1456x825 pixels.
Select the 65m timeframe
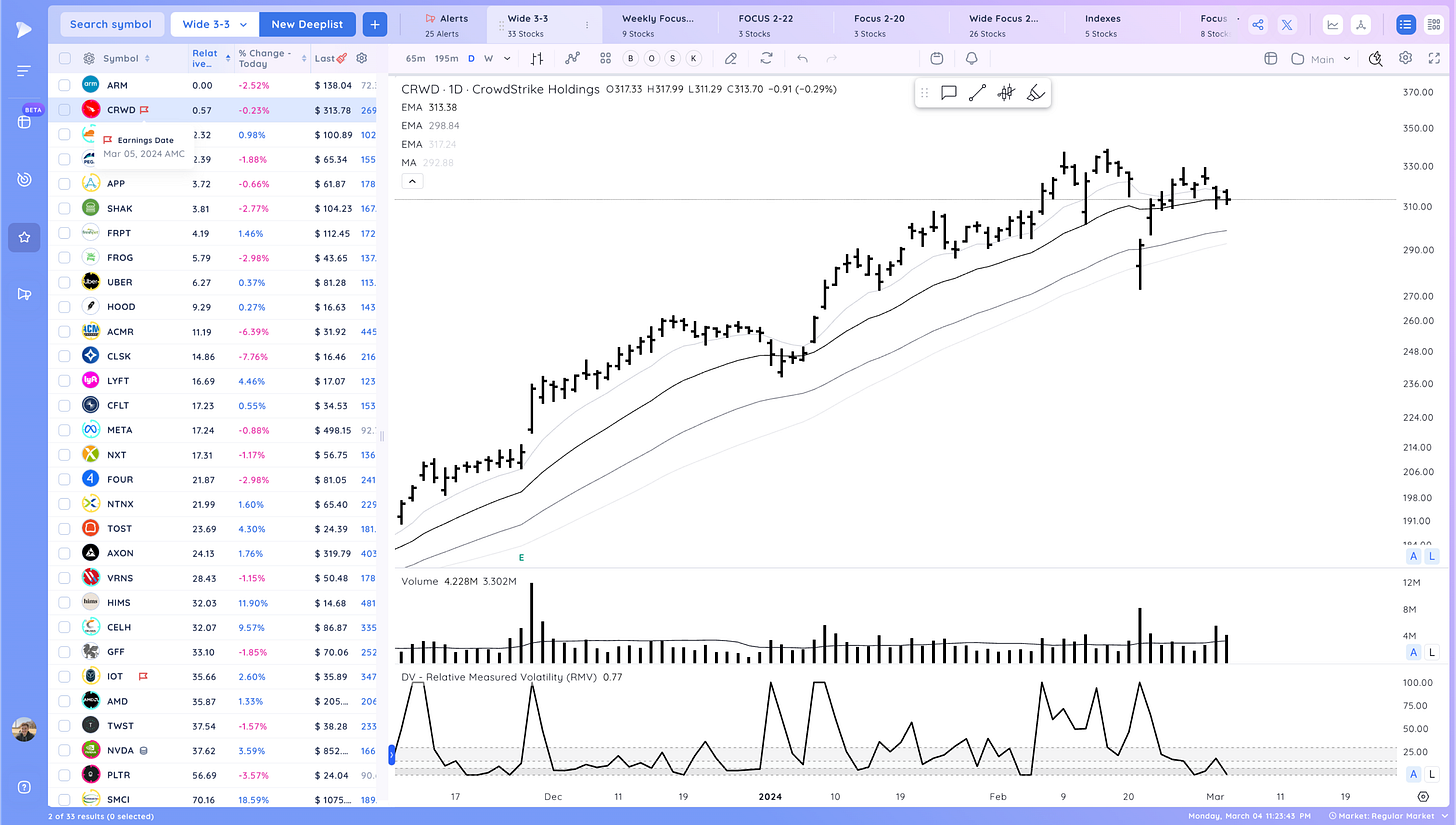coord(415,59)
